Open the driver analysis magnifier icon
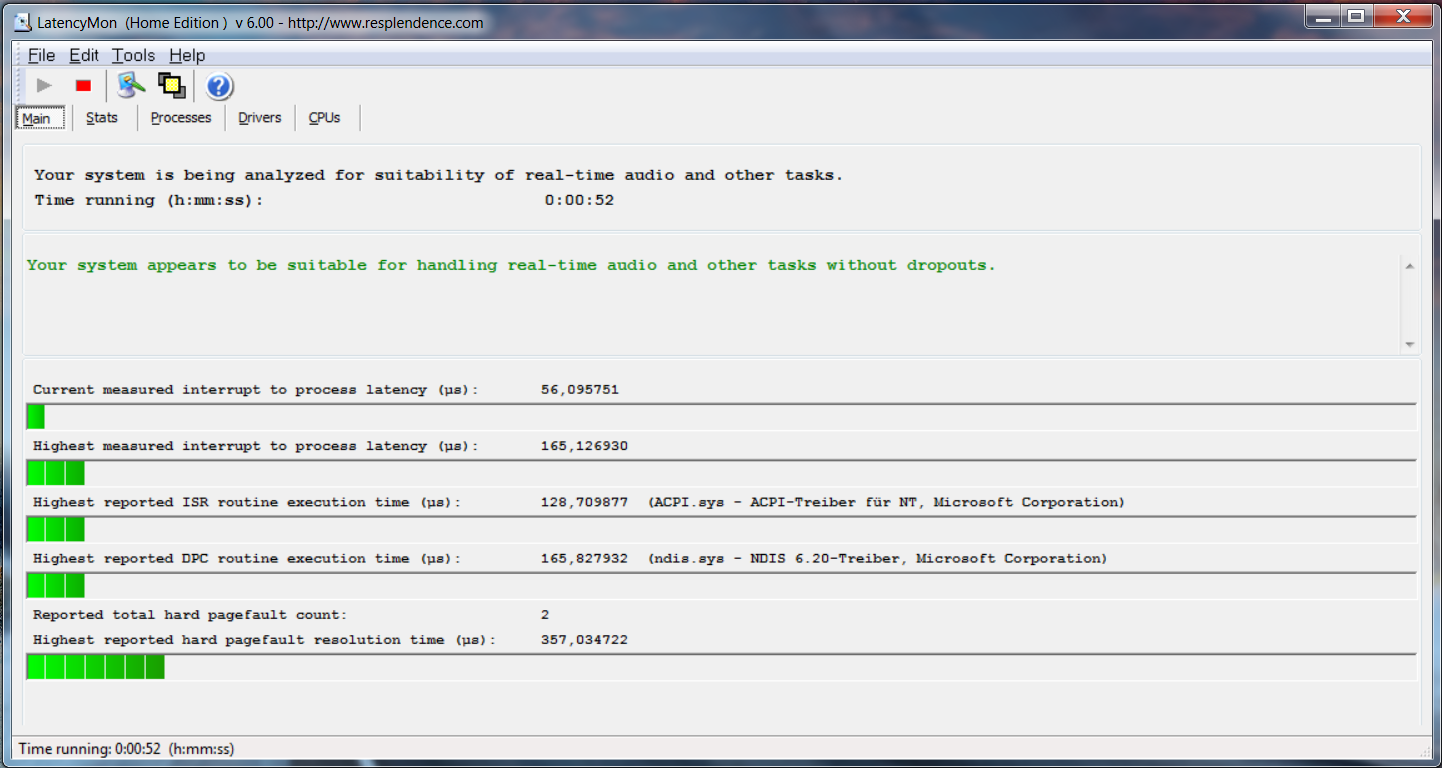The width and height of the screenshot is (1442, 768). (x=131, y=86)
